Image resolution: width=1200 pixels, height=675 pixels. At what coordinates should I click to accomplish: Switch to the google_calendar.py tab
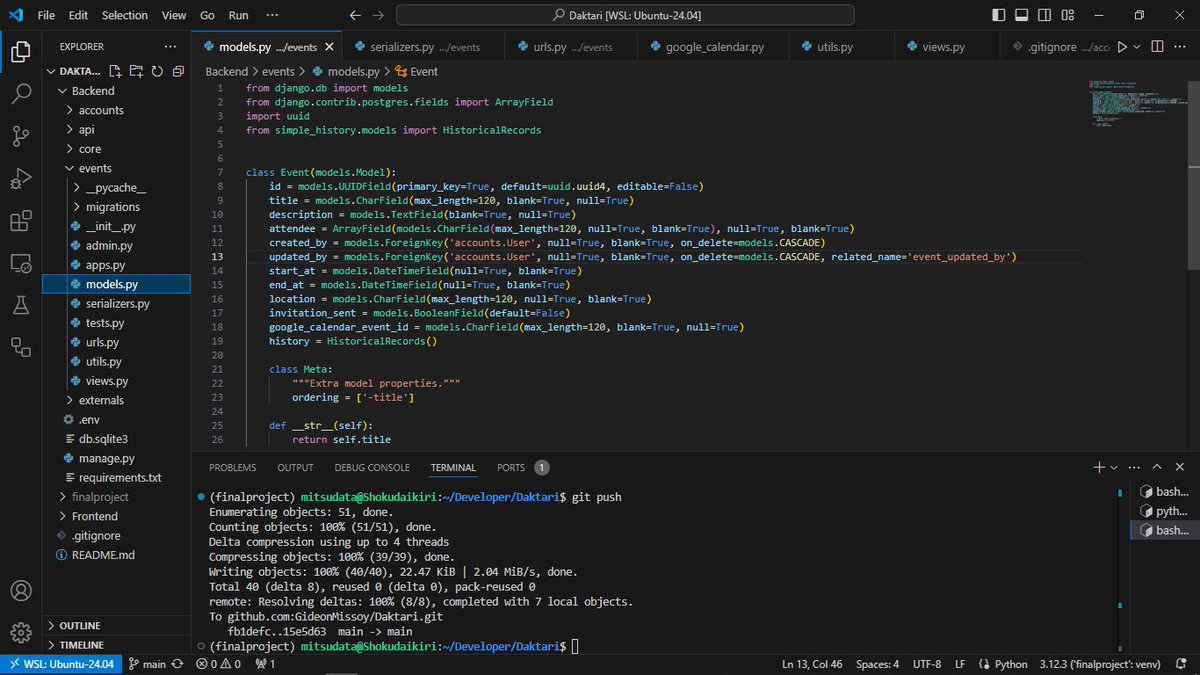(714, 47)
